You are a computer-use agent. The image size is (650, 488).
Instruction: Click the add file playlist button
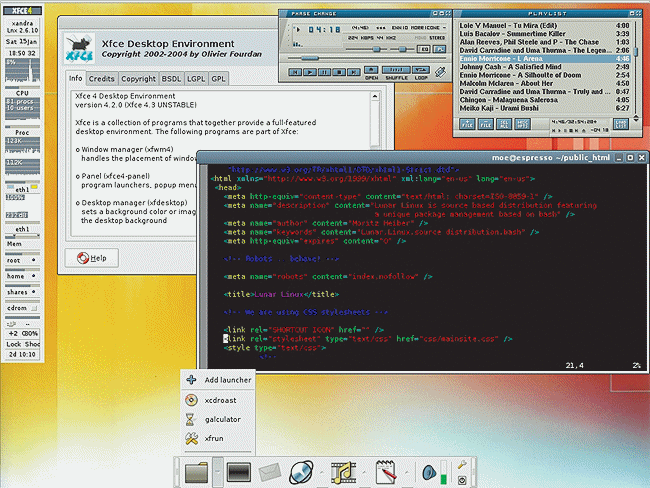point(467,124)
